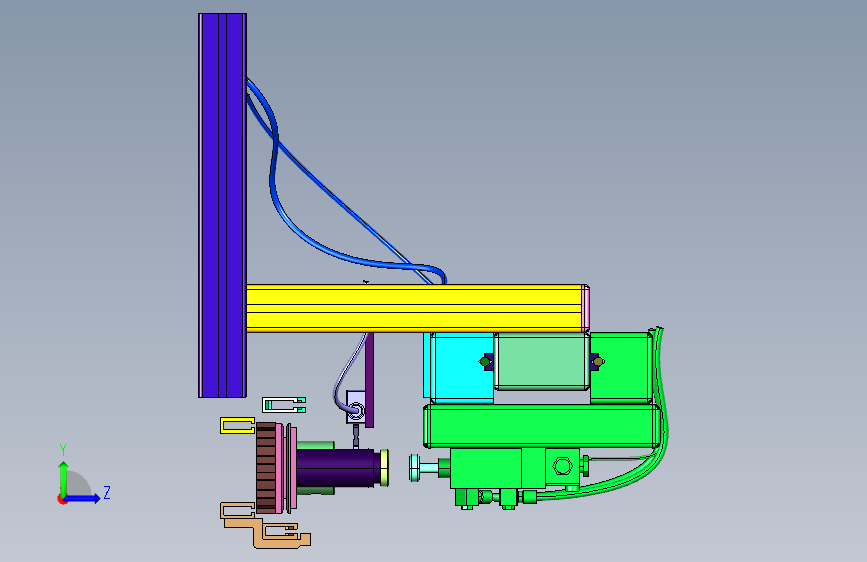
Task: Click the hex nut on green cylinder body
Action: click(x=563, y=466)
